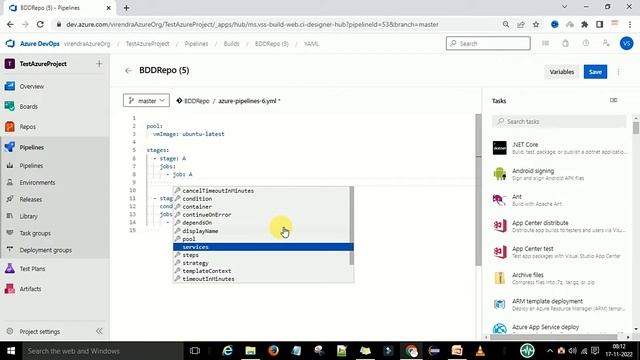
Task: Open the Azure DevOps home logo
Action: (10, 44)
